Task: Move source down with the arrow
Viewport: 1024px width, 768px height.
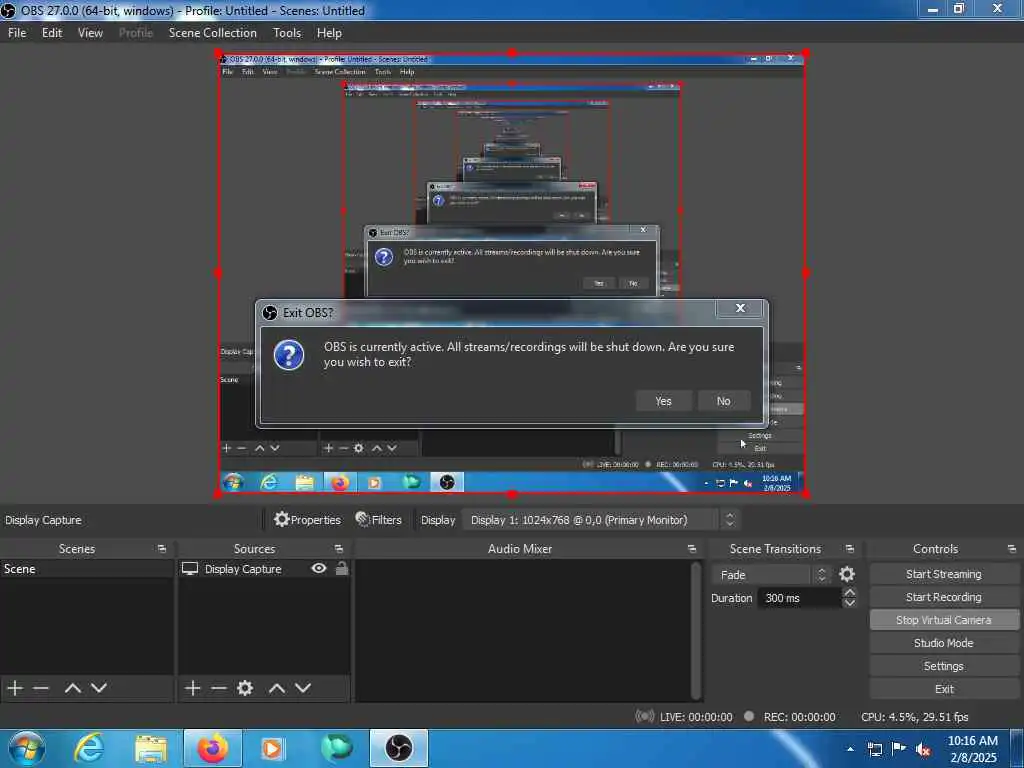Action: coord(302,688)
